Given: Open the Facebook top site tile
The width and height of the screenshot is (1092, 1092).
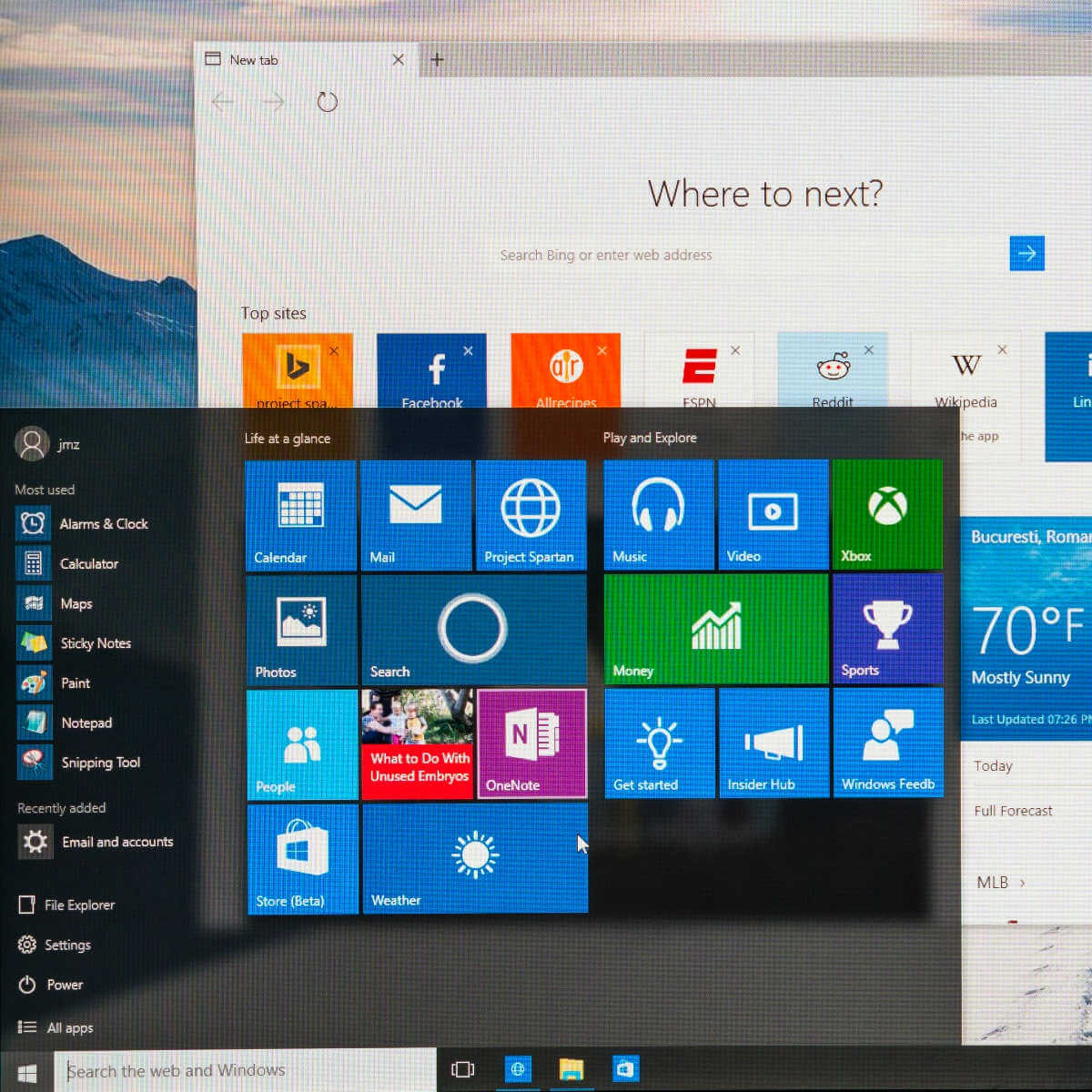Looking at the screenshot, I should pyautogui.click(x=431, y=371).
